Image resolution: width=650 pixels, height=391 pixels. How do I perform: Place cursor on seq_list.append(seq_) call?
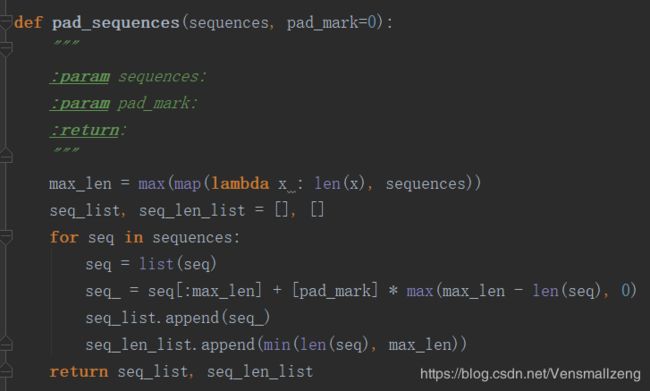click(x=178, y=318)
